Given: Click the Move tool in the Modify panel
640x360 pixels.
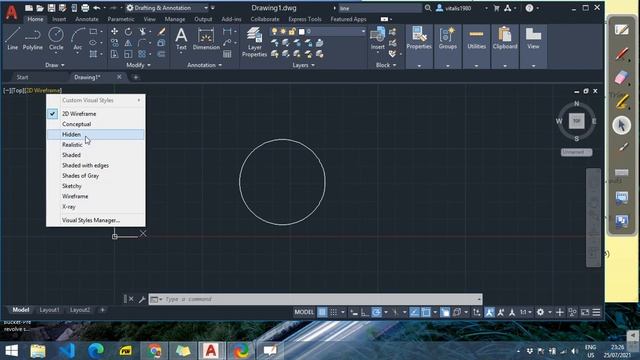Looking at the screenshot, I should (x=114, y=31).
